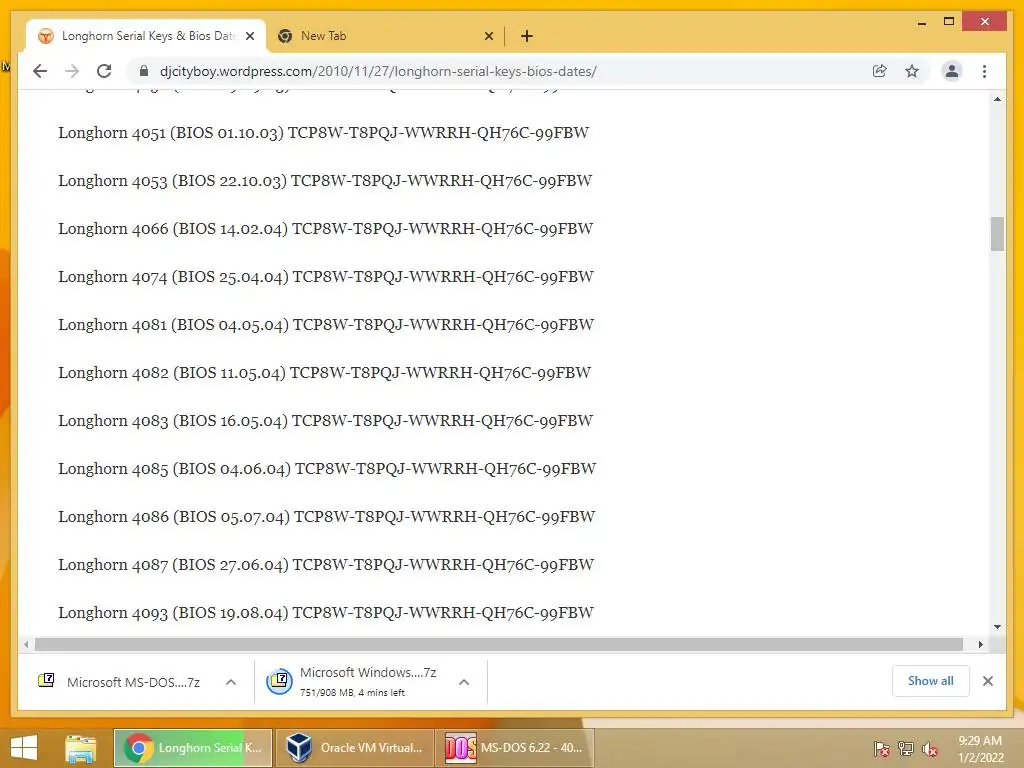The width and height of the screenshot is (1024, 768).
Task: Minimize the Chrome window
Action: coord(921,22)
